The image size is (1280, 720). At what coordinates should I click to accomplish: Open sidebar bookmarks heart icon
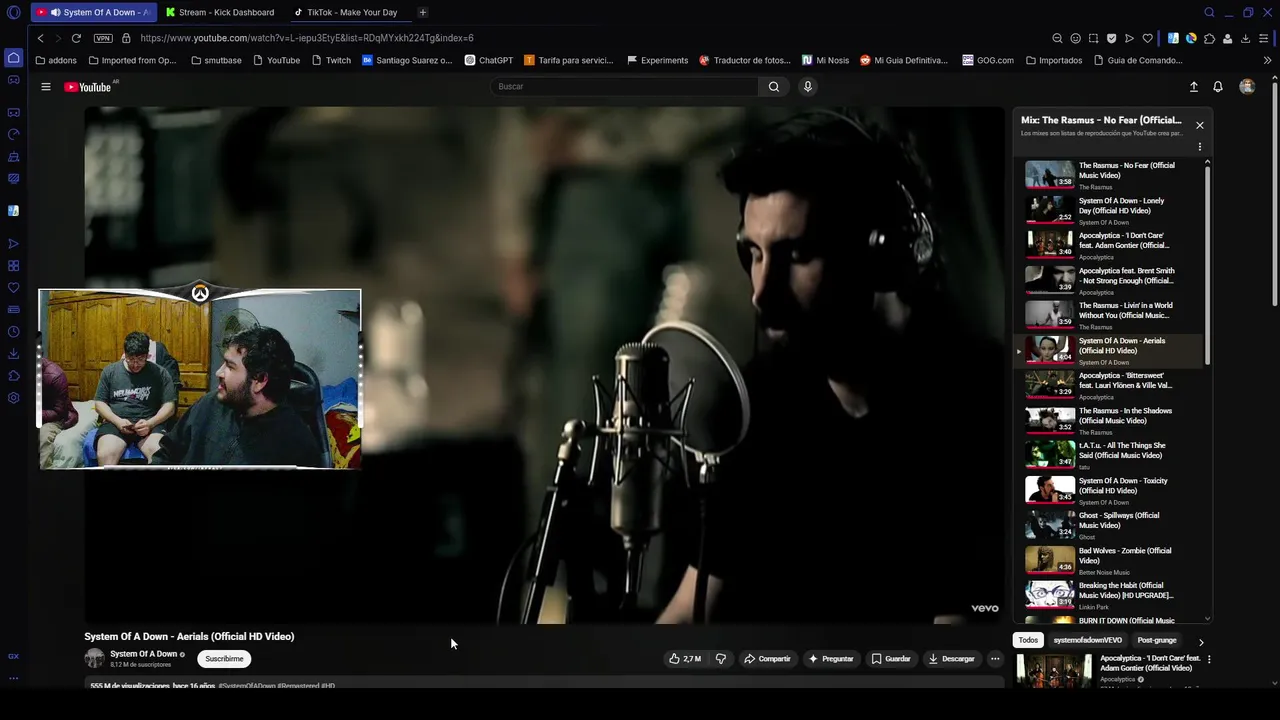[x=13, y=288]
